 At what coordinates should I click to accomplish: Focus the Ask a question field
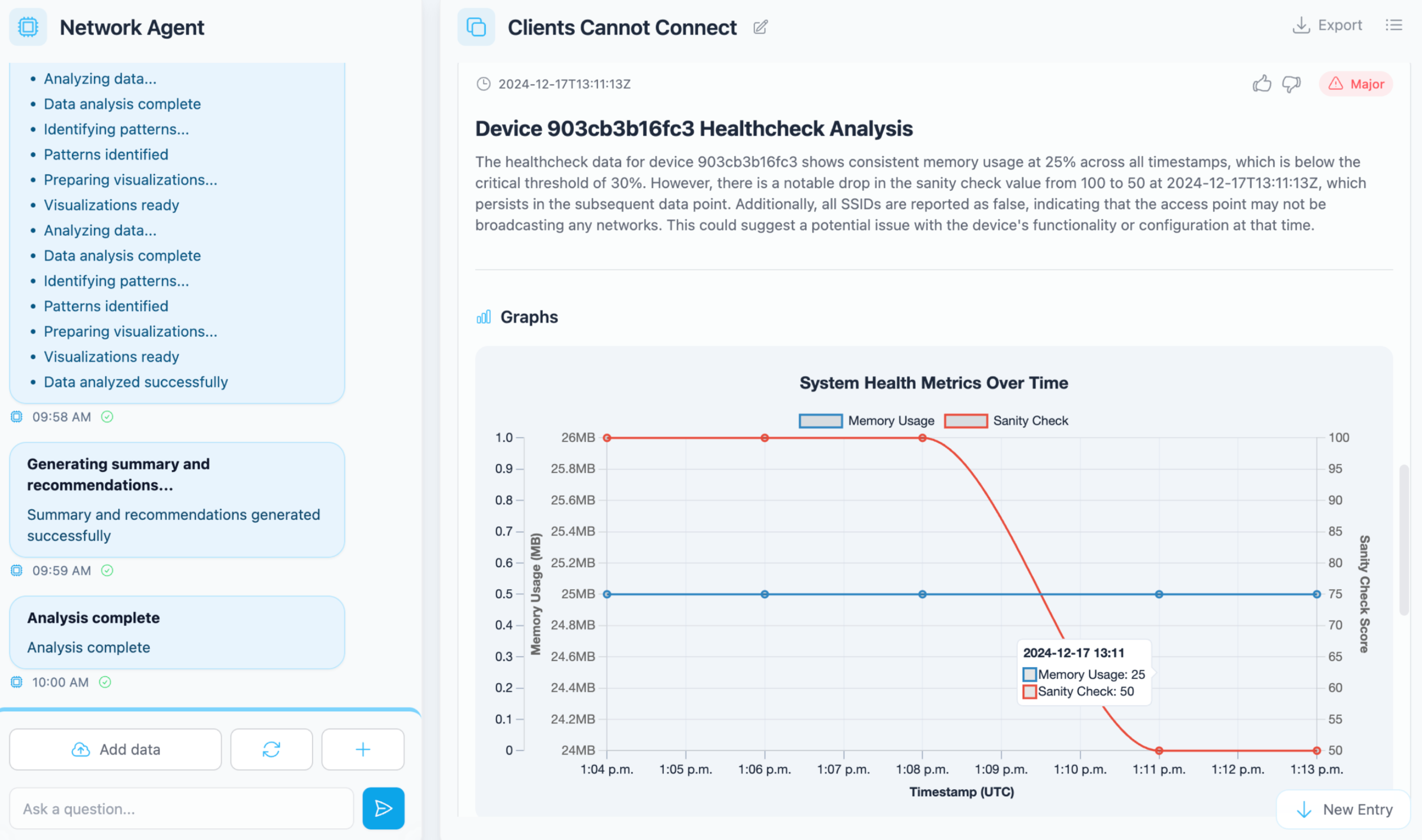[181, 808]
